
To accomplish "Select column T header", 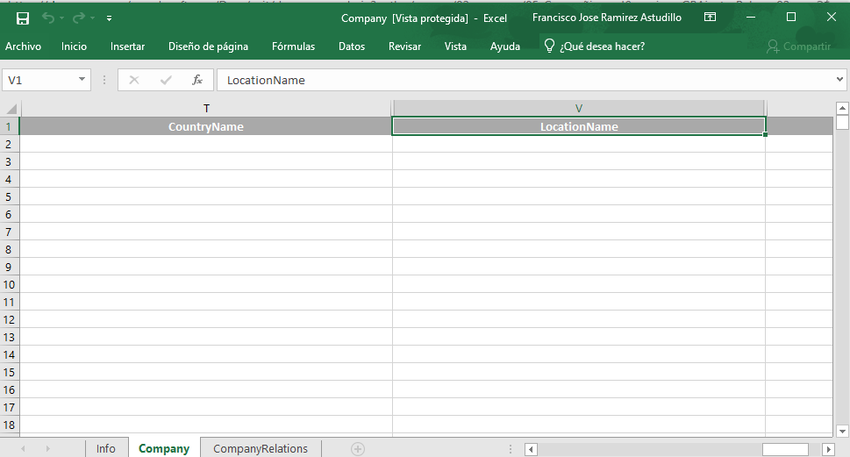I will pyautogui.click(x=206, y=108).
